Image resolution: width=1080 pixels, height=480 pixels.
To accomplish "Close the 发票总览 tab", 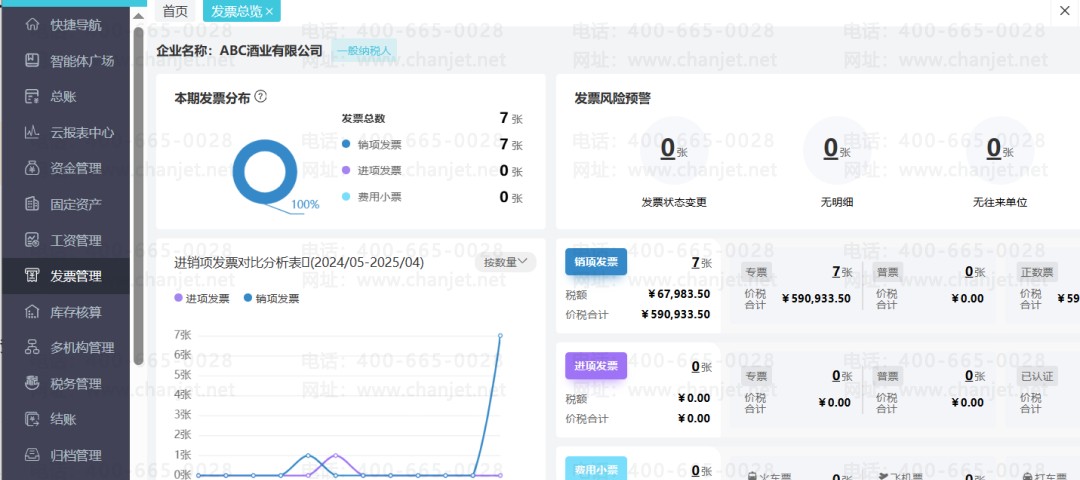I will (269, 11).
